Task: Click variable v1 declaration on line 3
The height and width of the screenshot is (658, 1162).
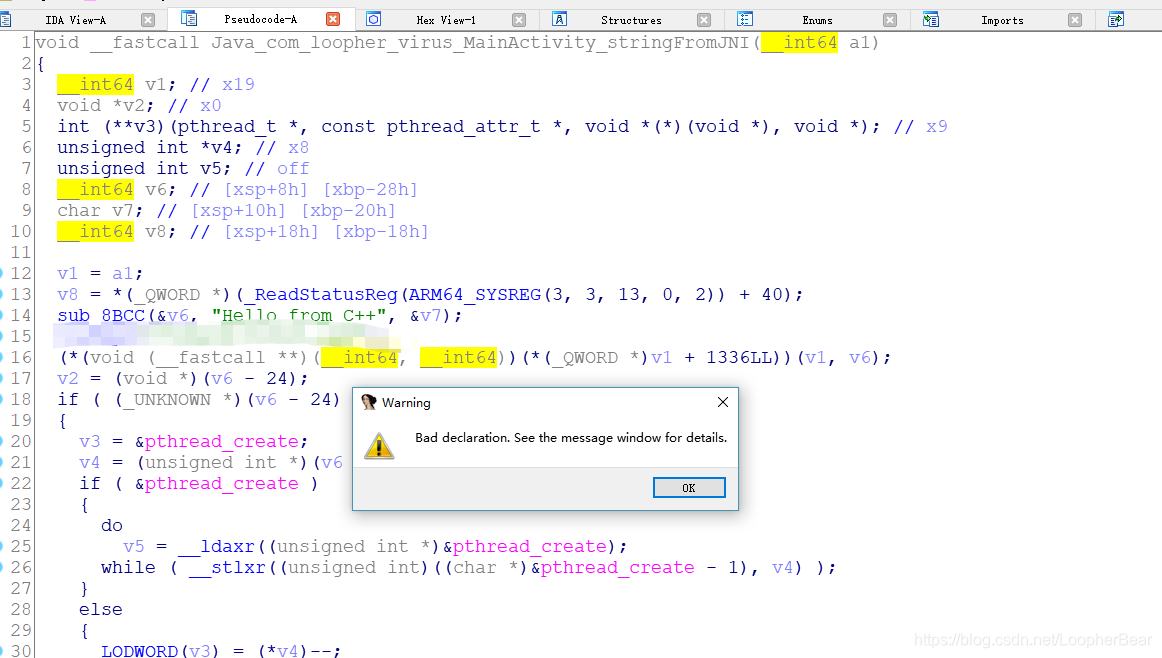Action: (x=156, y=84)
